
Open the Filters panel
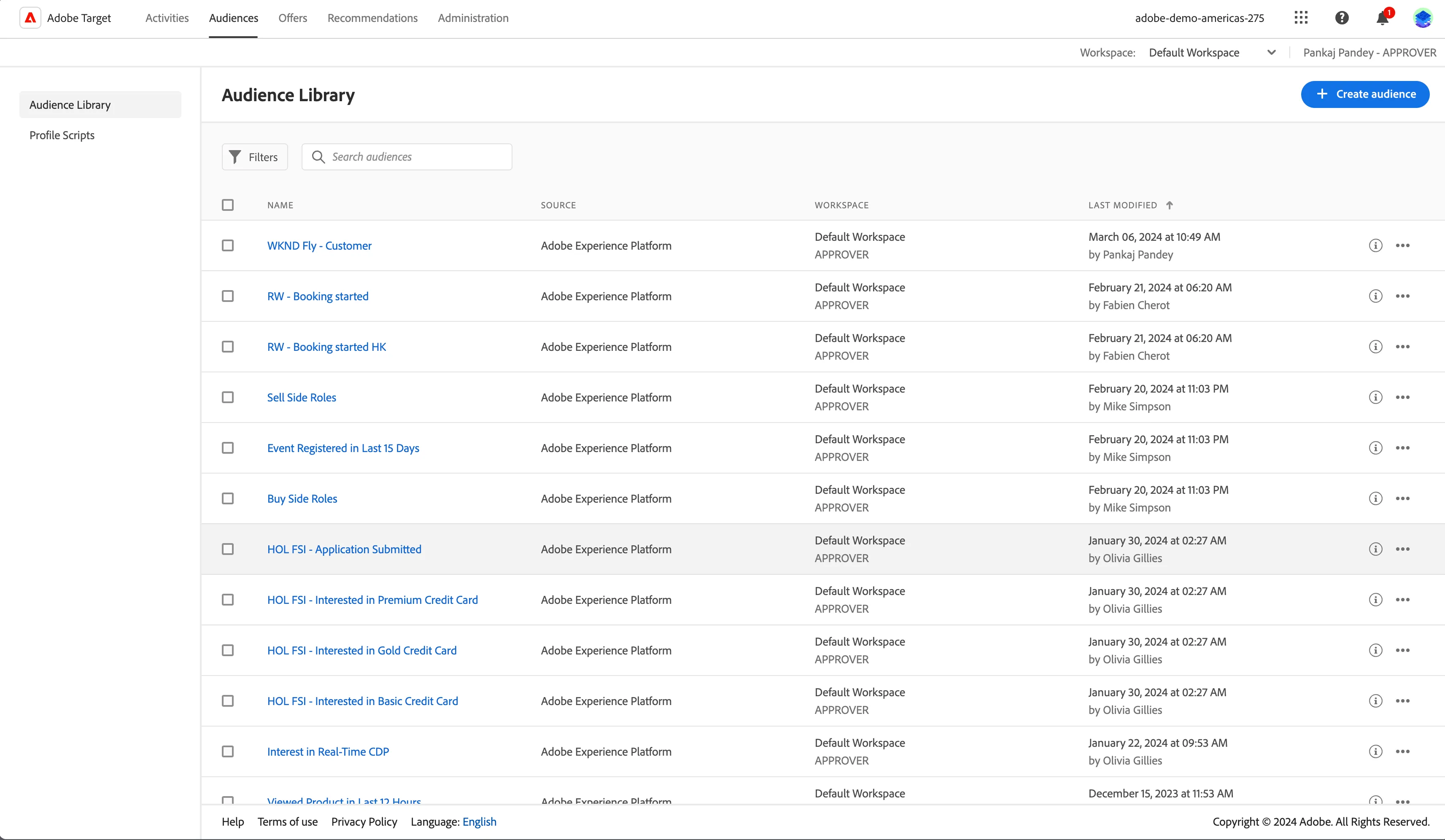[255, 156]
